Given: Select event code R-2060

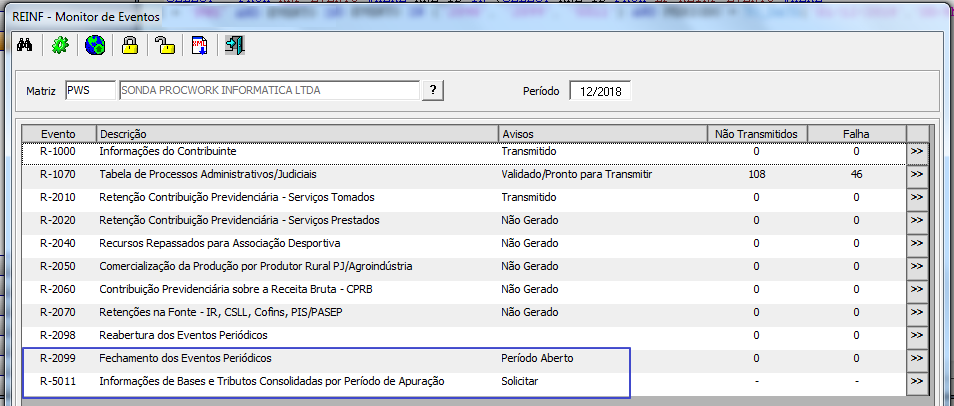Looking at the screenshot, I should 57,289.
